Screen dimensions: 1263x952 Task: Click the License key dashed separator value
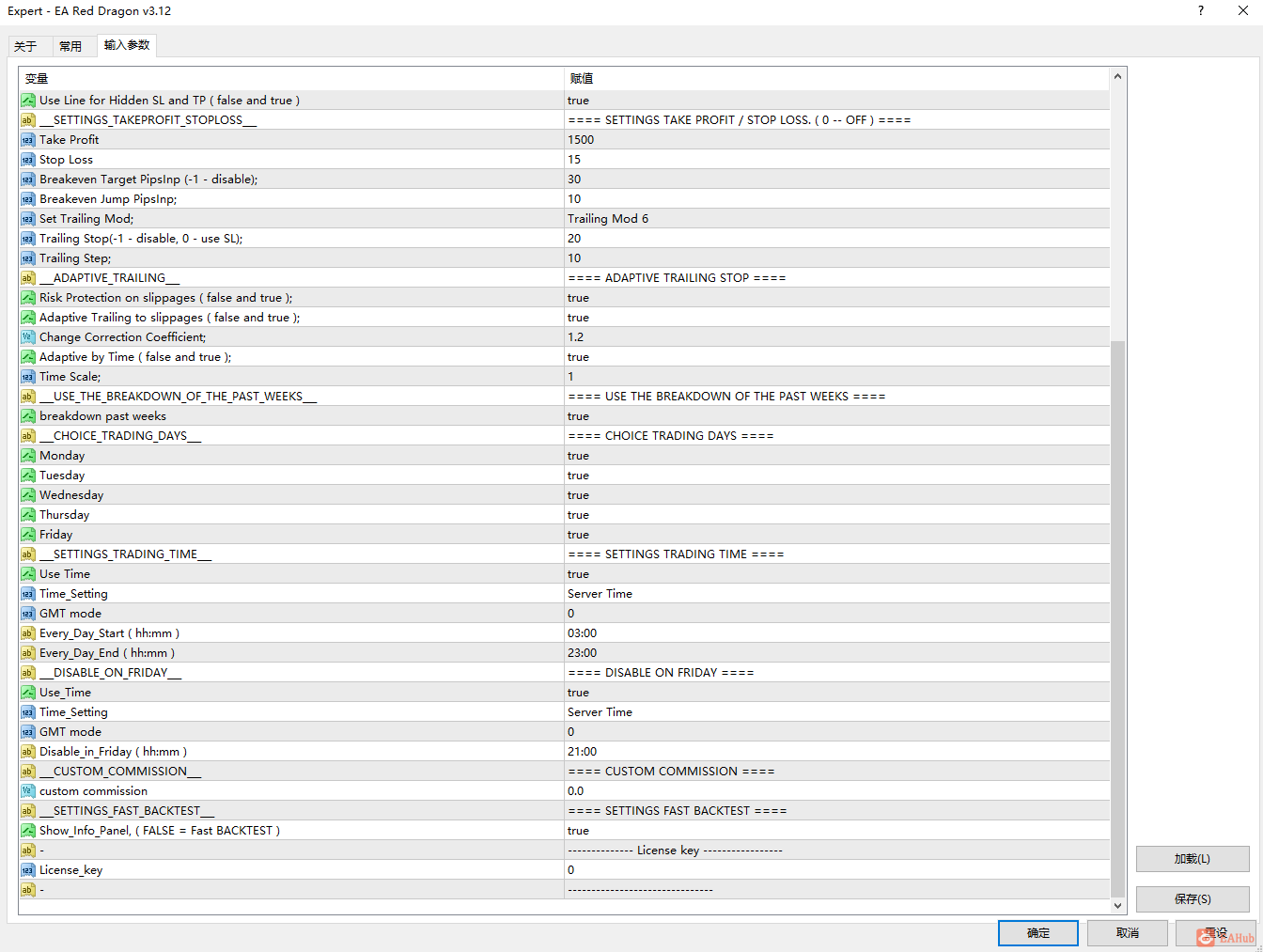coord(675,851)
